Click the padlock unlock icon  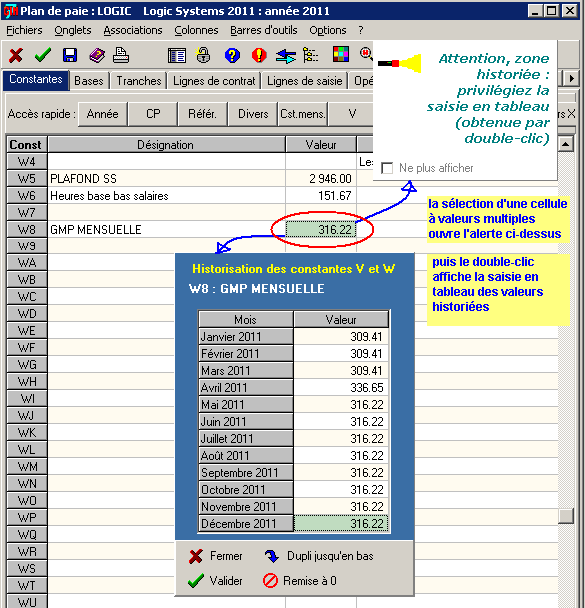coord(204,55)
